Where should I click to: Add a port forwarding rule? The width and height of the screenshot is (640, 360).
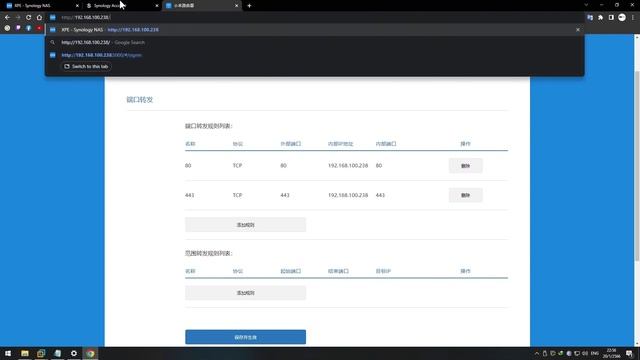tap(245, 224)
